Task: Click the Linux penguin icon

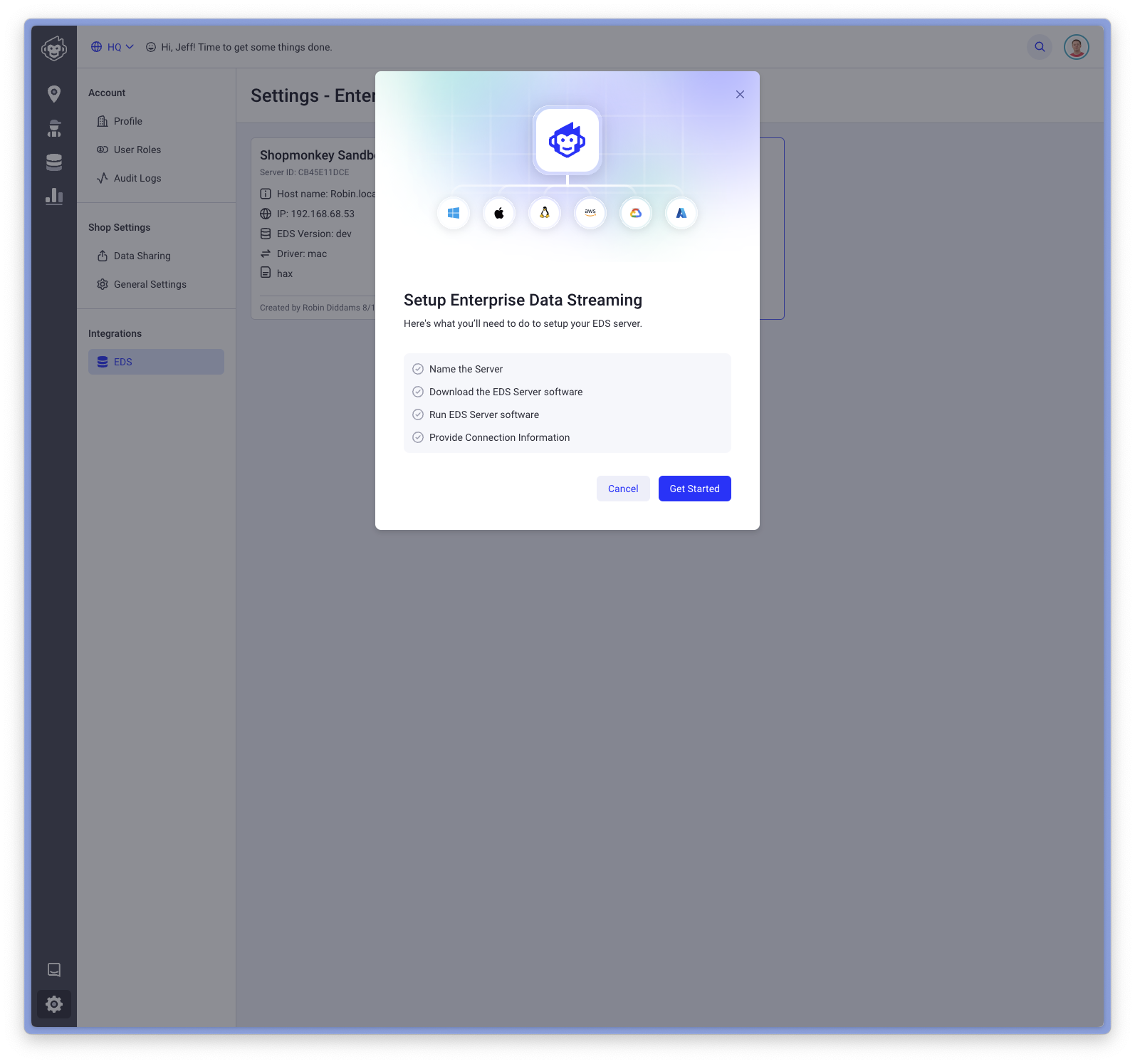Action: (545, 213)
